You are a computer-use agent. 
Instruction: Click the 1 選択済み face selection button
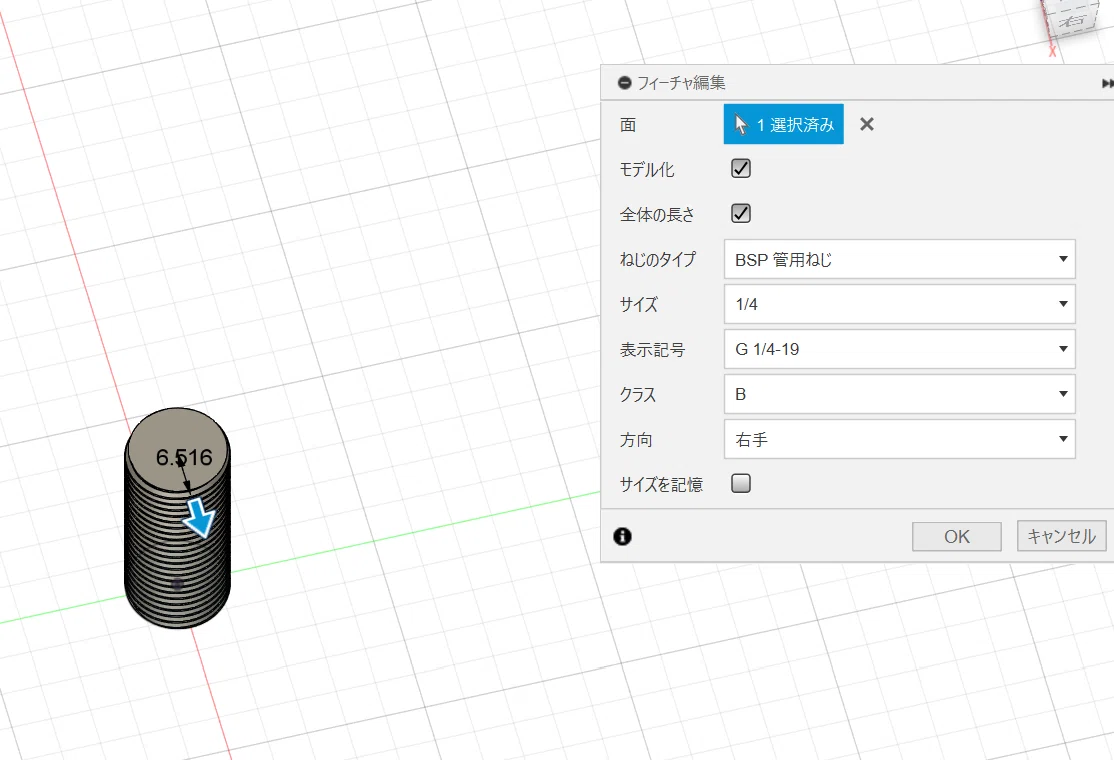pos(783,124)
